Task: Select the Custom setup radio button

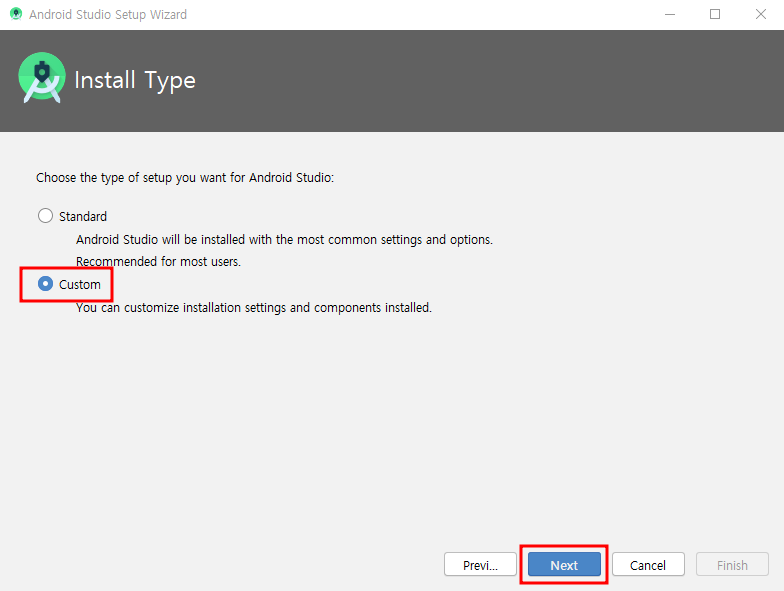Action: (x=46, y=284)
